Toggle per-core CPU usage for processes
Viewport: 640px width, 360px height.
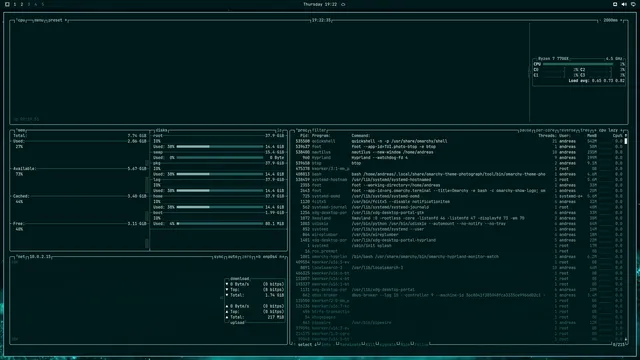point(545,130)
